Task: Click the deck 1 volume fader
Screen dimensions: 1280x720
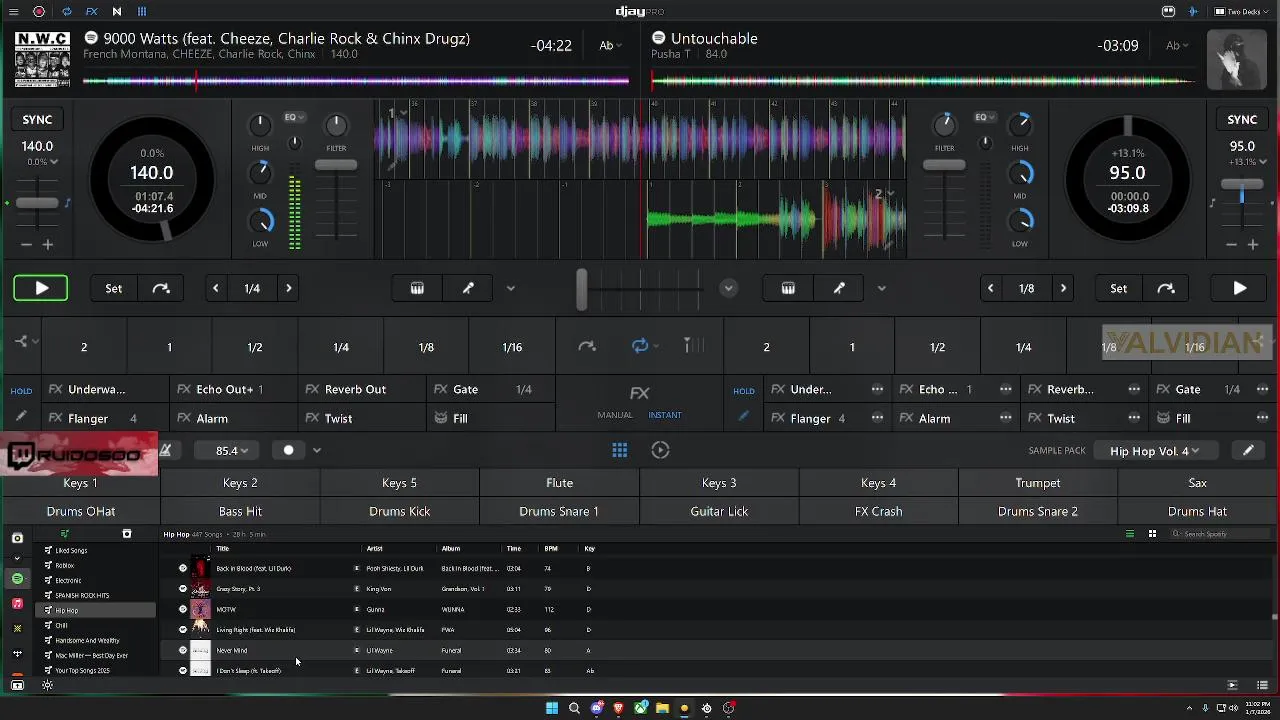Action: (336, 165)
